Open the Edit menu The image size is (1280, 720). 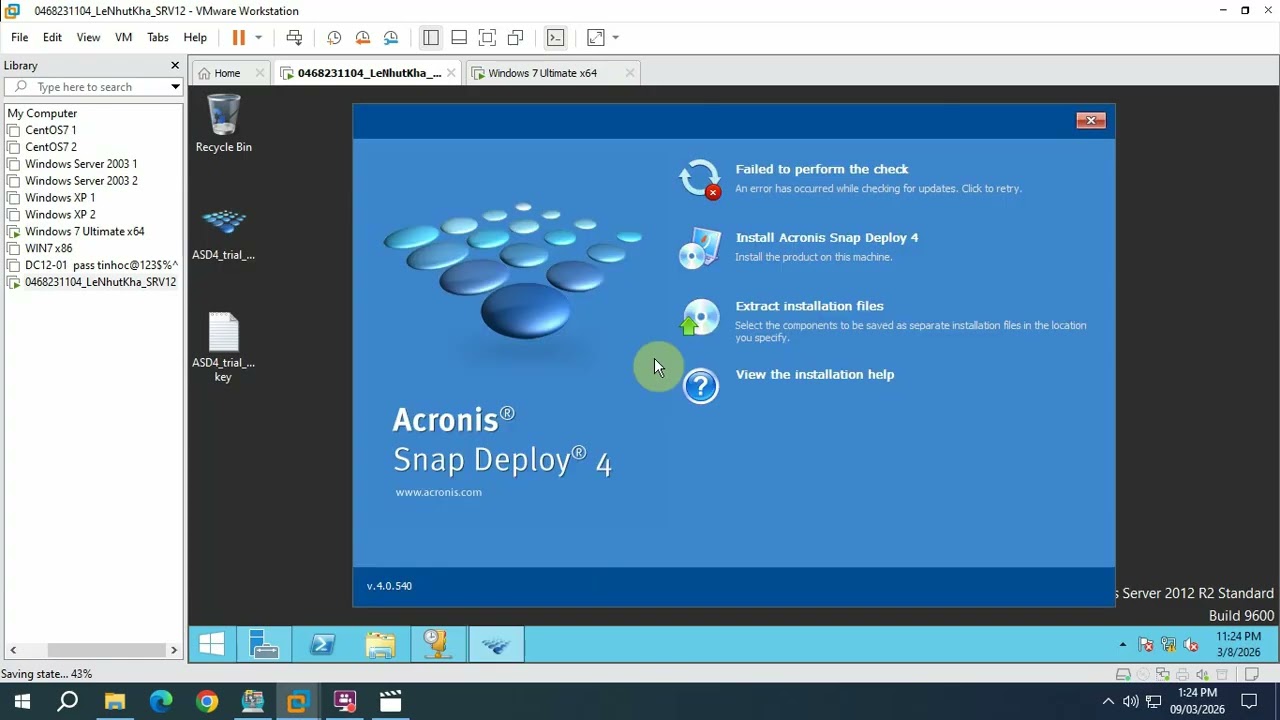[x=52, y=37]
